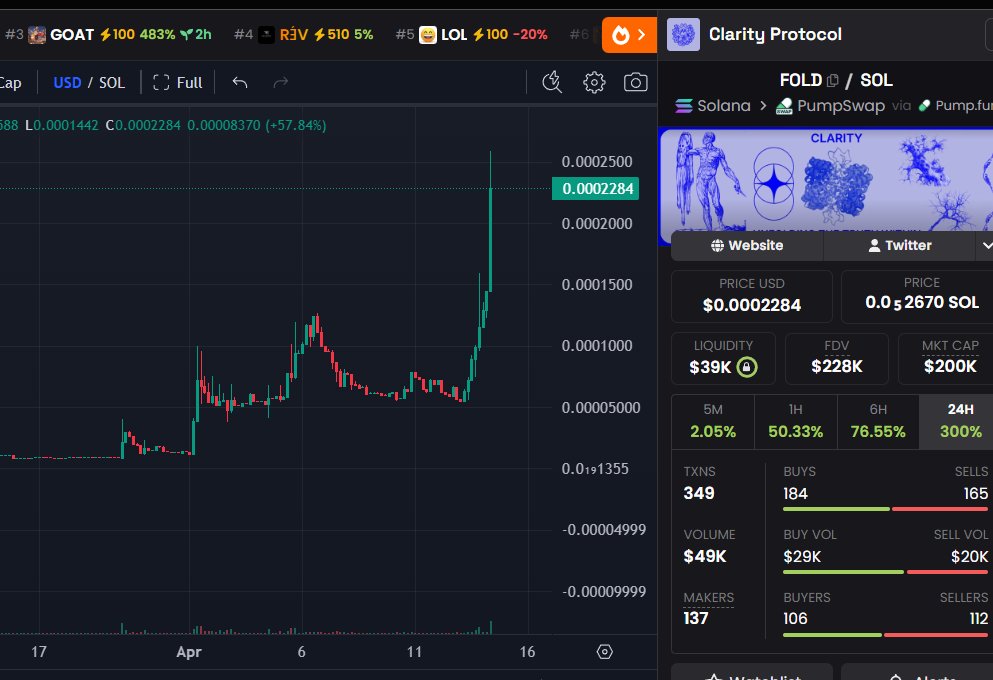Click Clarity Protocol token logo
Image resolution: width=993 pixels, height=680 pixels.
pyautogui.click(x=683, y=34)
